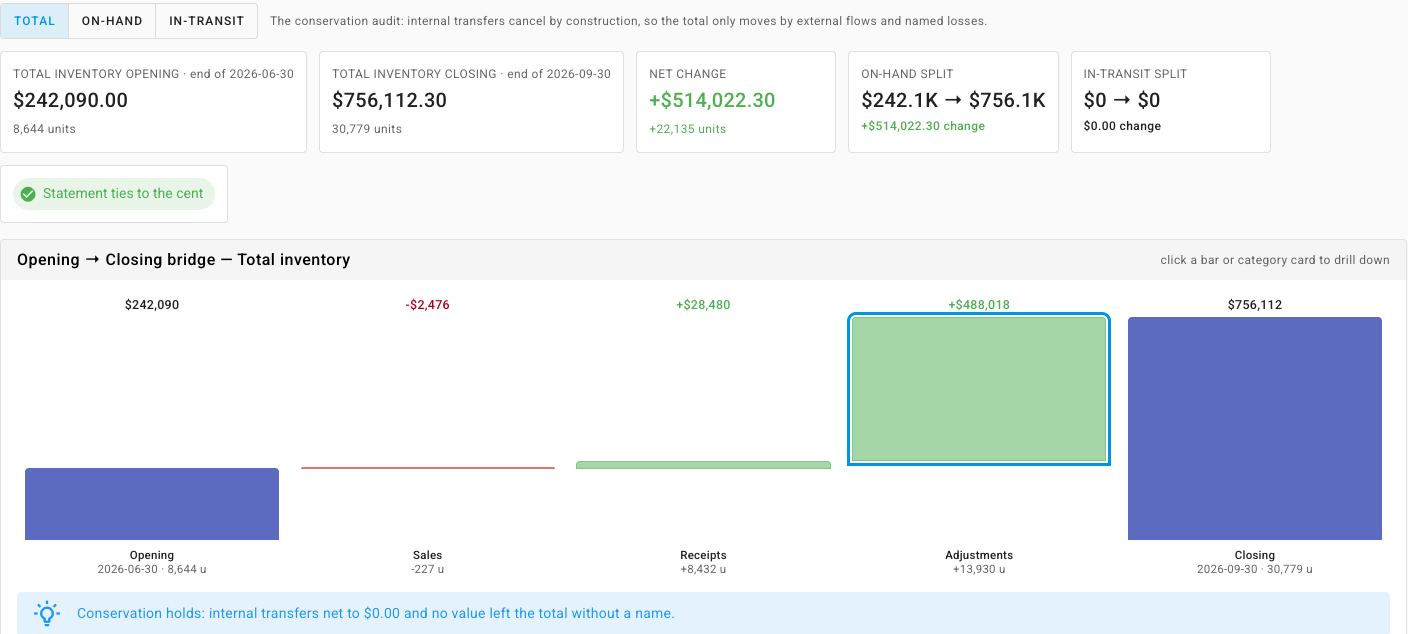Click the +$514,022.30 net change figure
The width and height of the screenshot is (1408, 634).
[x=712, y=100]
